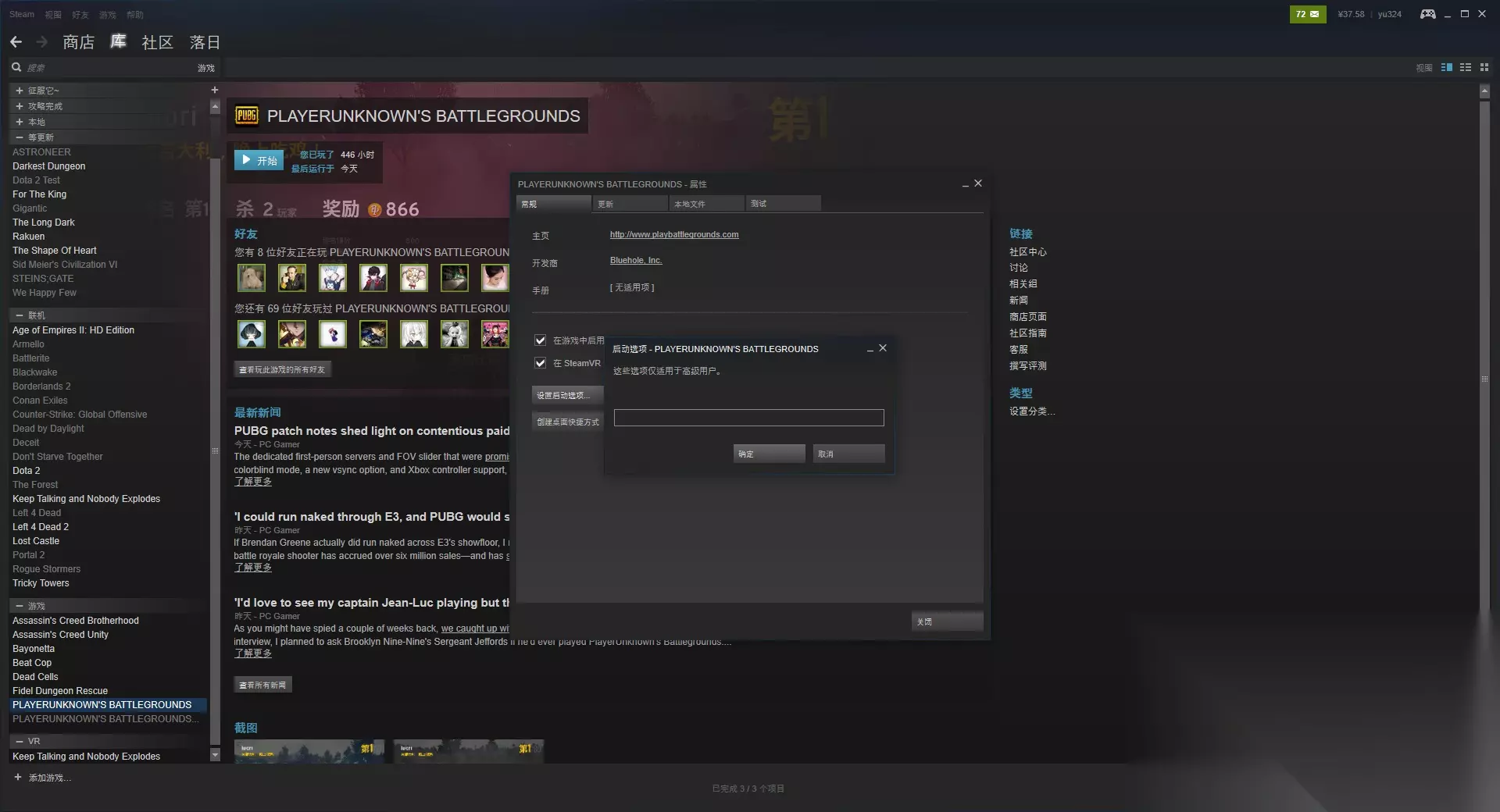Click the plus icon beside 添加游戏
The image size is (1500, 812).
coord(18,777)
